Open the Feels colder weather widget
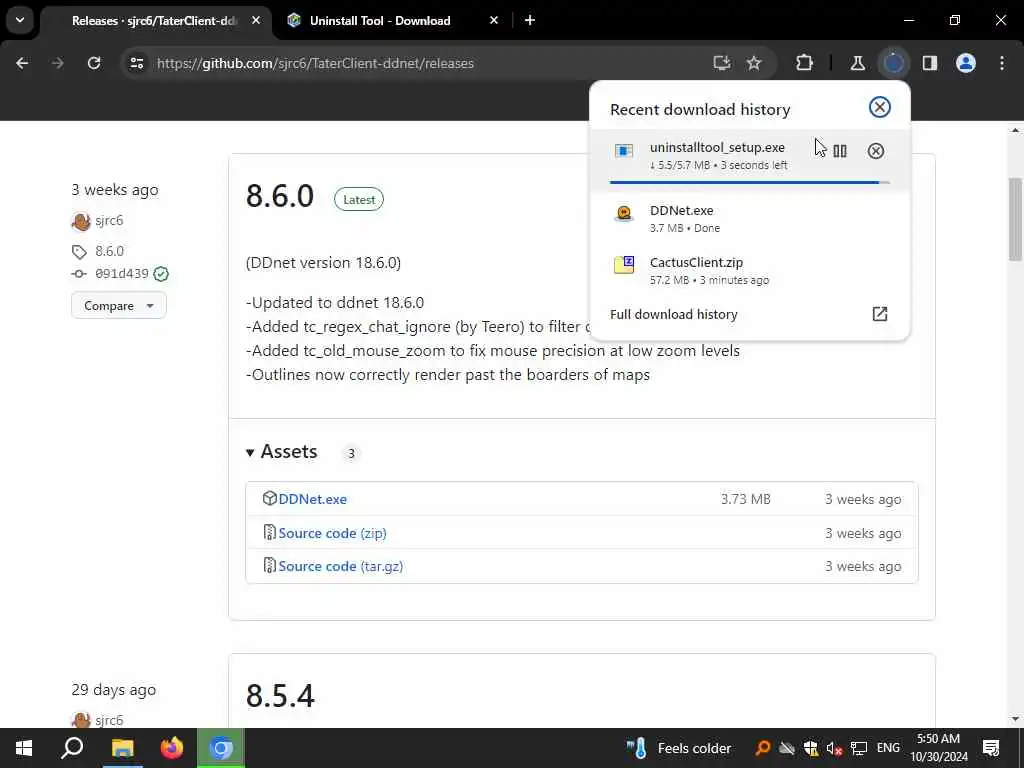This screenshot has width=1024, height=768. pos(679,748)
